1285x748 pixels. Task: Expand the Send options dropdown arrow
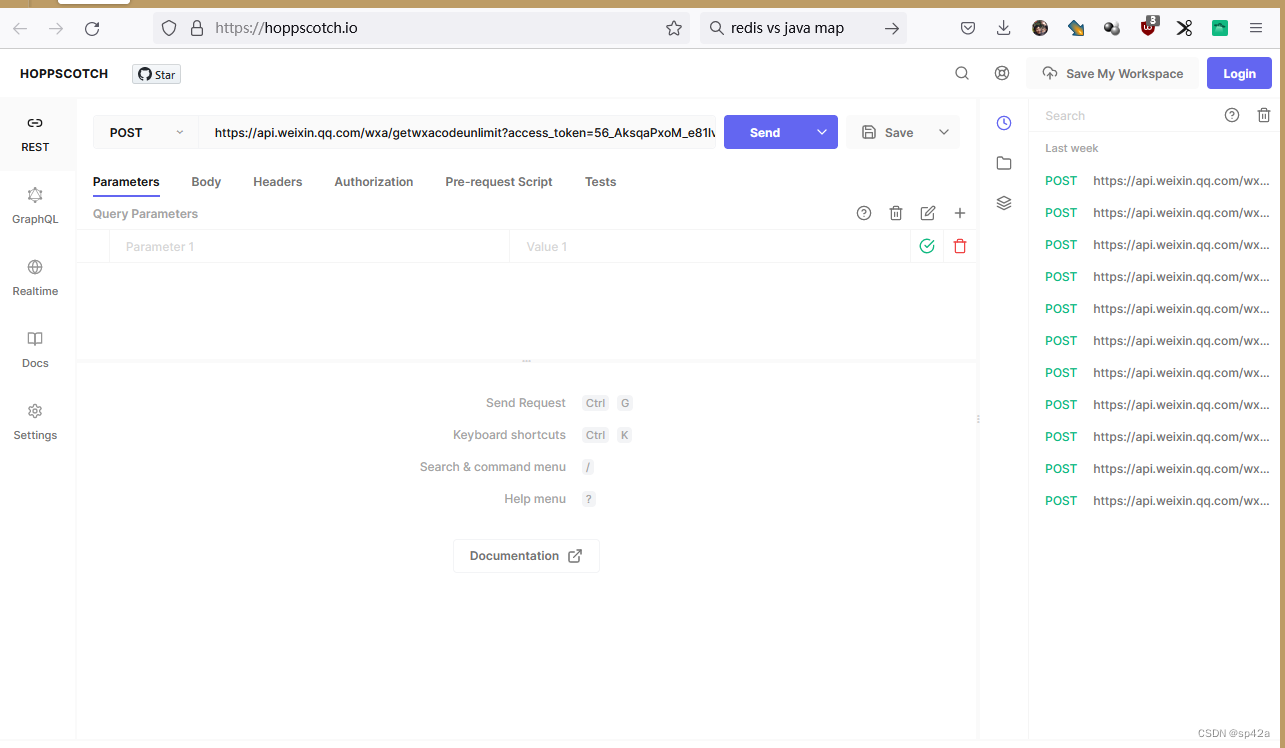822,132
